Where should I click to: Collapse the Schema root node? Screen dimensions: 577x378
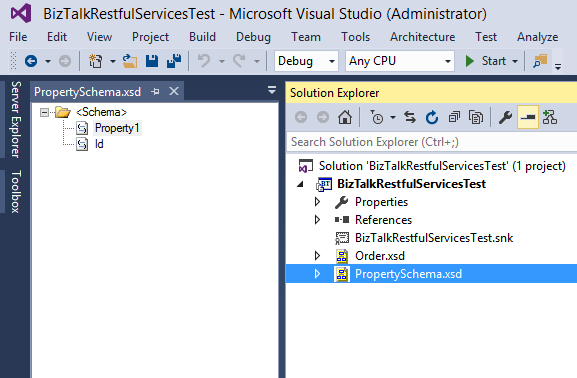(x=44, y=112)
